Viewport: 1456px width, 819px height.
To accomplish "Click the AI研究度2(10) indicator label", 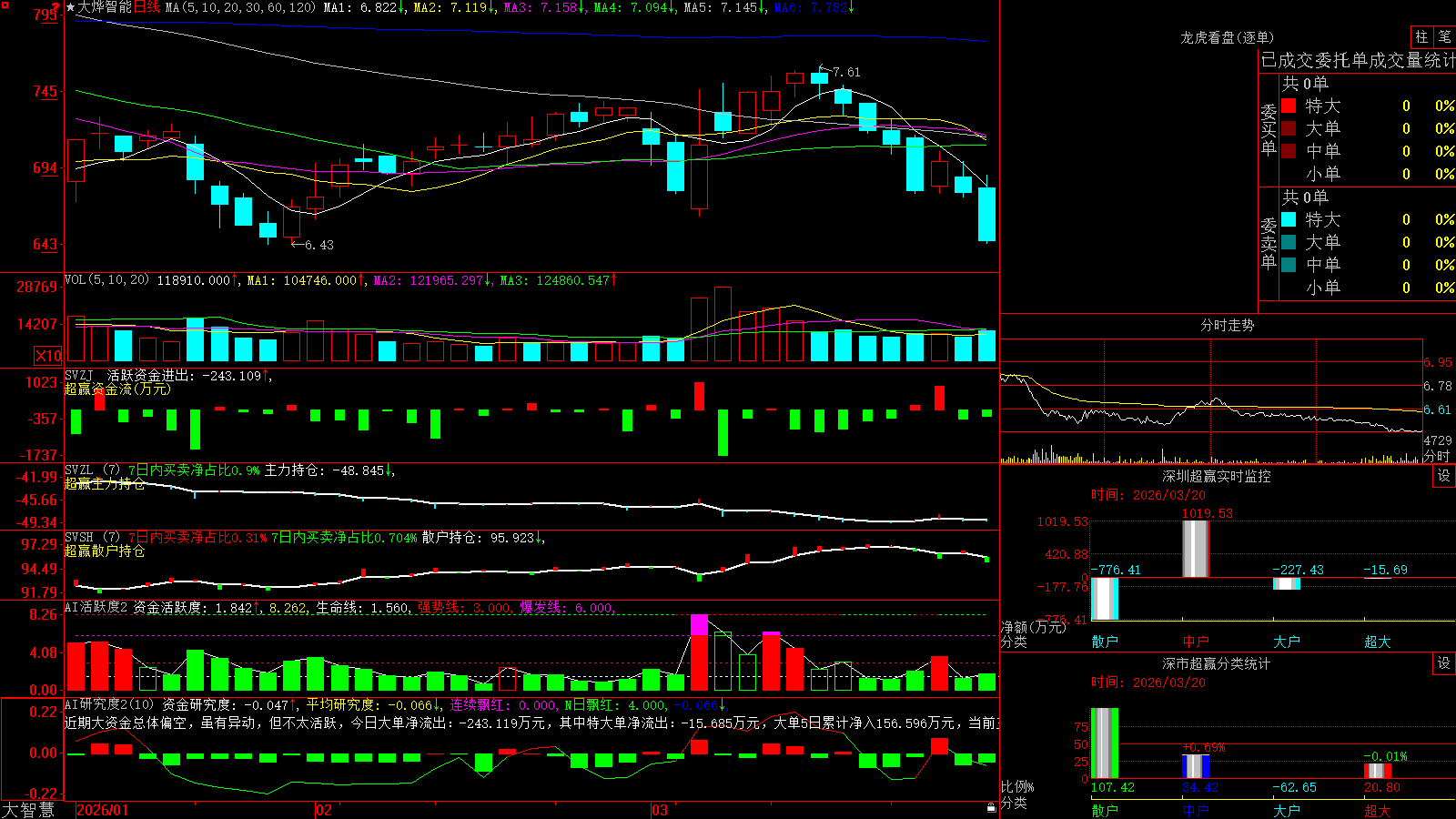I will (109, 704).
